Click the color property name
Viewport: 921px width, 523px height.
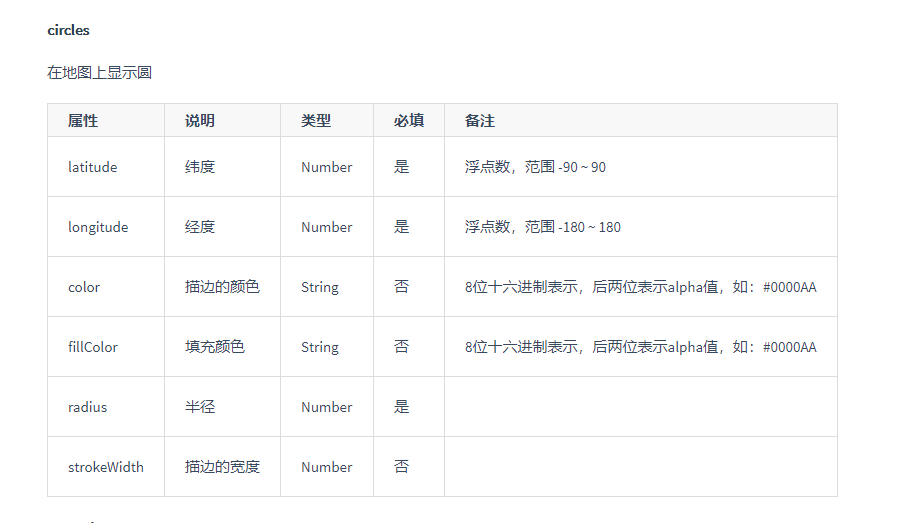(84, 287)
